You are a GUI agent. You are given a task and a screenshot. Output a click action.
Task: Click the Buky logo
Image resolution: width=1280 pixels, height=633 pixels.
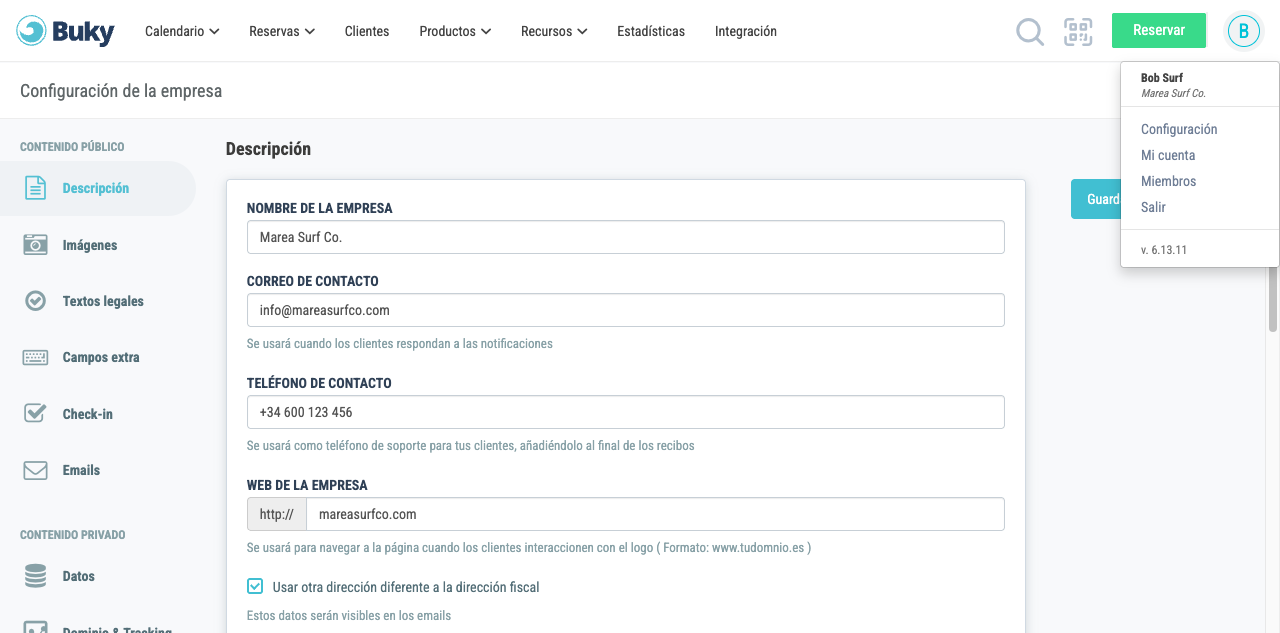(66, 31)
